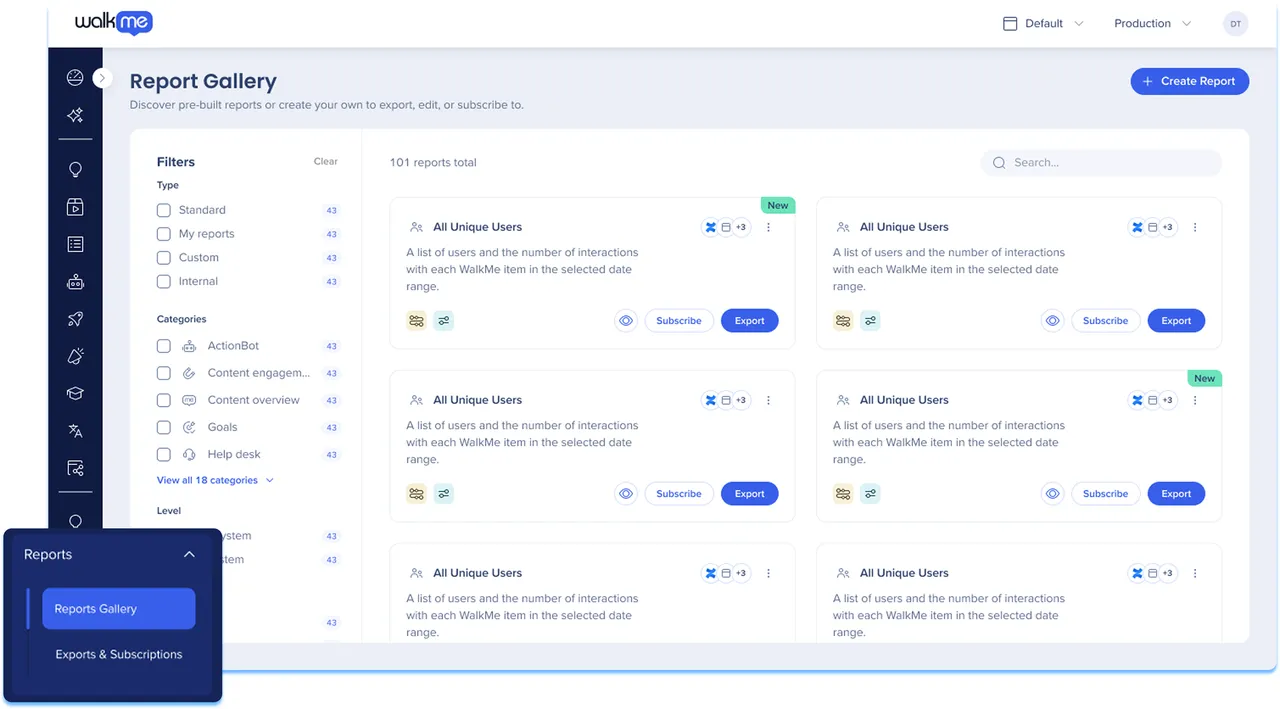1280x709 pixels.
Task: Check the ActionBot category checkbox
Action: coord(164,346)
